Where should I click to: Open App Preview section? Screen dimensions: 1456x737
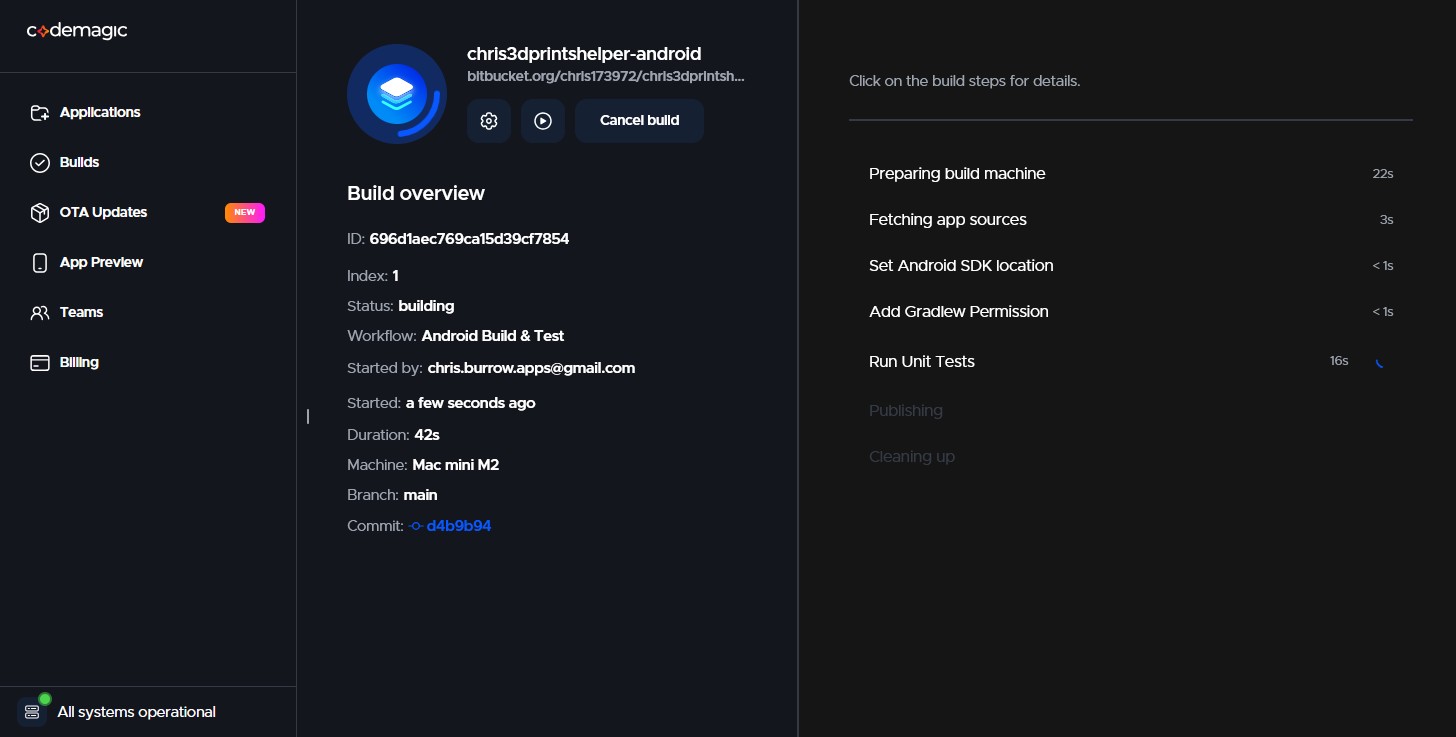[x=101, y=262]
